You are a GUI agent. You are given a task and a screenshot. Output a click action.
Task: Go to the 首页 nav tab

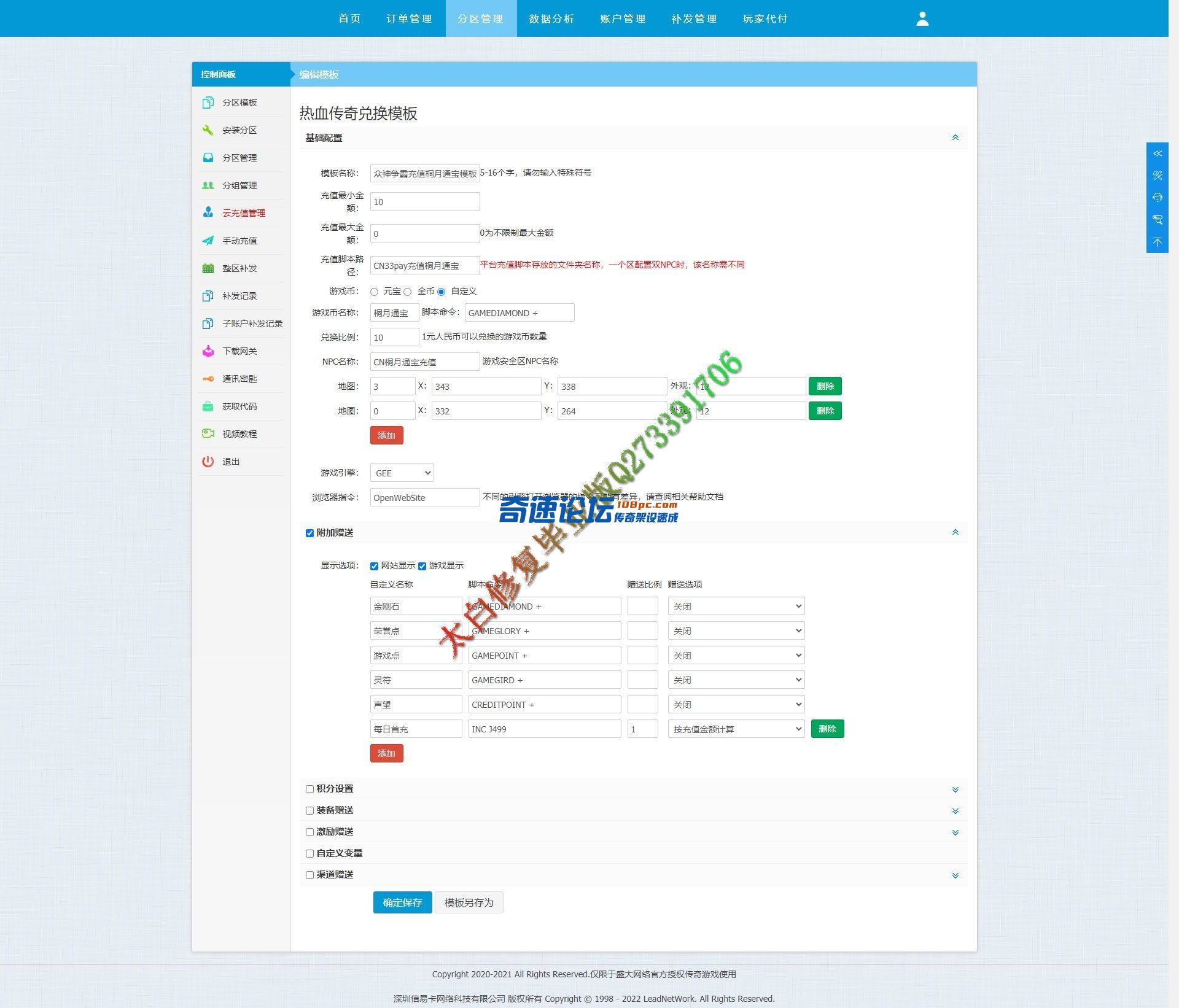pos(349,18)
